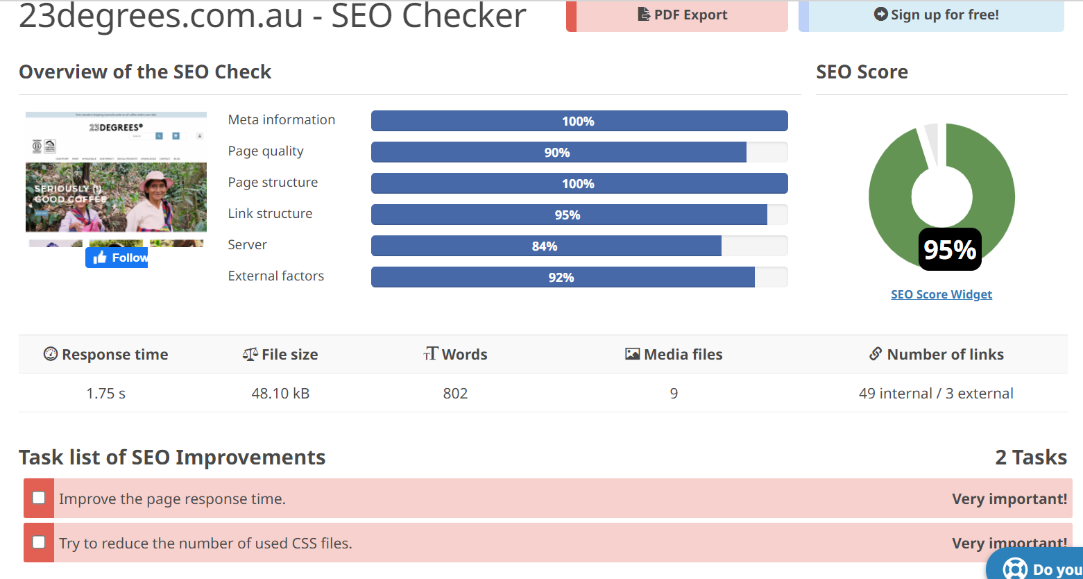1083x579 pixels.
Task: Click the File size scale icon
Action: [x=250, y=355]
